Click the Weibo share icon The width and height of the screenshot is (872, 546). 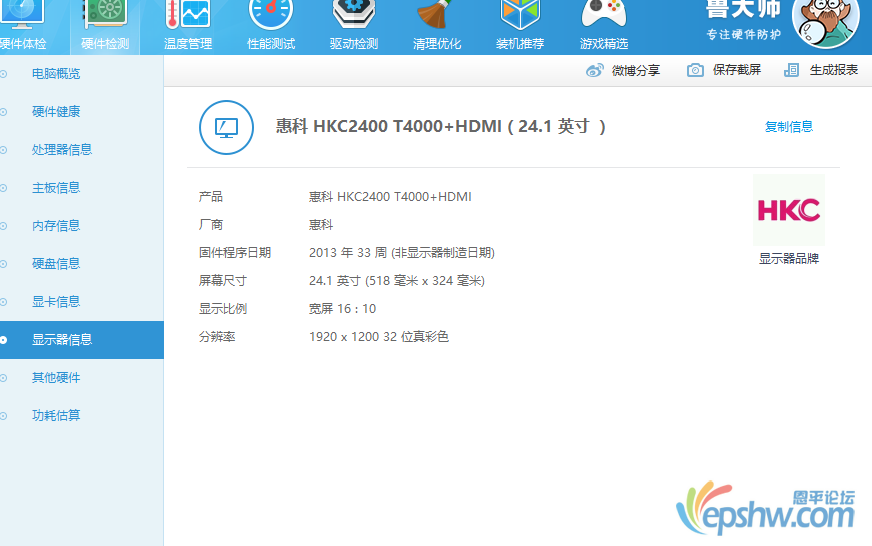(594, 70)
